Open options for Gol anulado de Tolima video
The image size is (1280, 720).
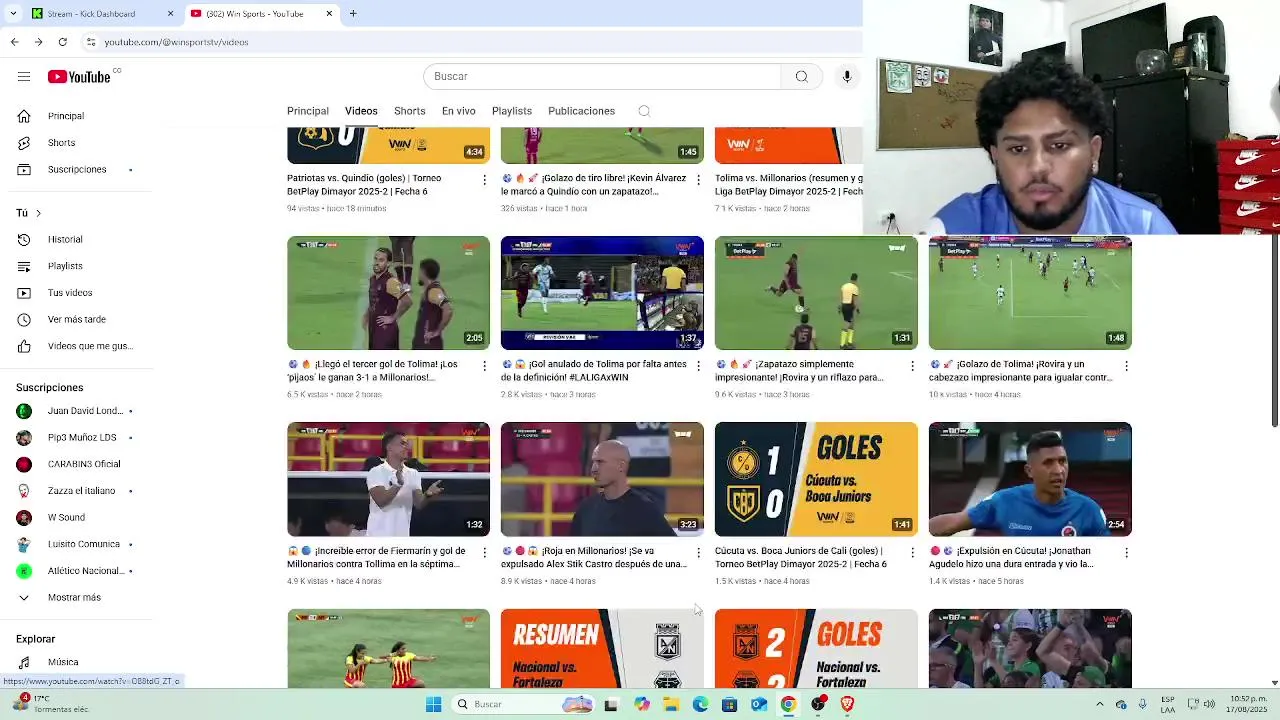[x=698, y=366]
